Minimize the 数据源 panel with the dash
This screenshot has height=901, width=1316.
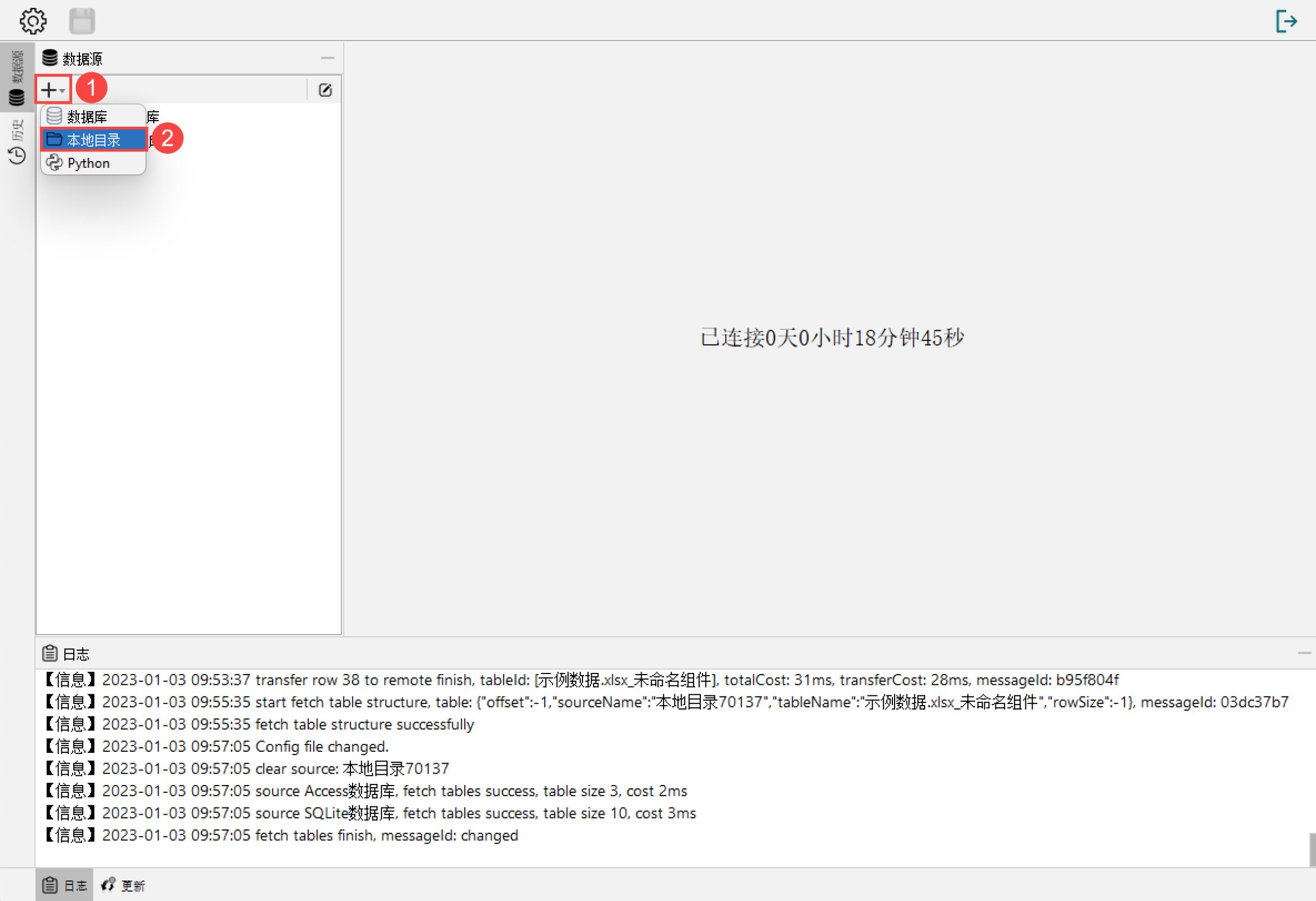327,58
